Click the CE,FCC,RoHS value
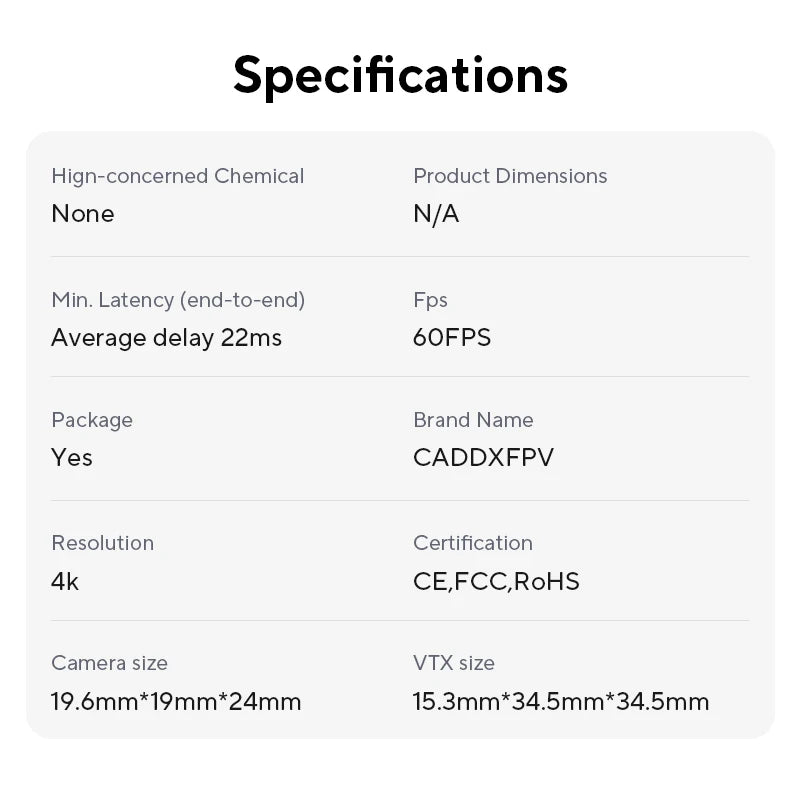Viewport: 800px width, 800px height. pos(496,581)
